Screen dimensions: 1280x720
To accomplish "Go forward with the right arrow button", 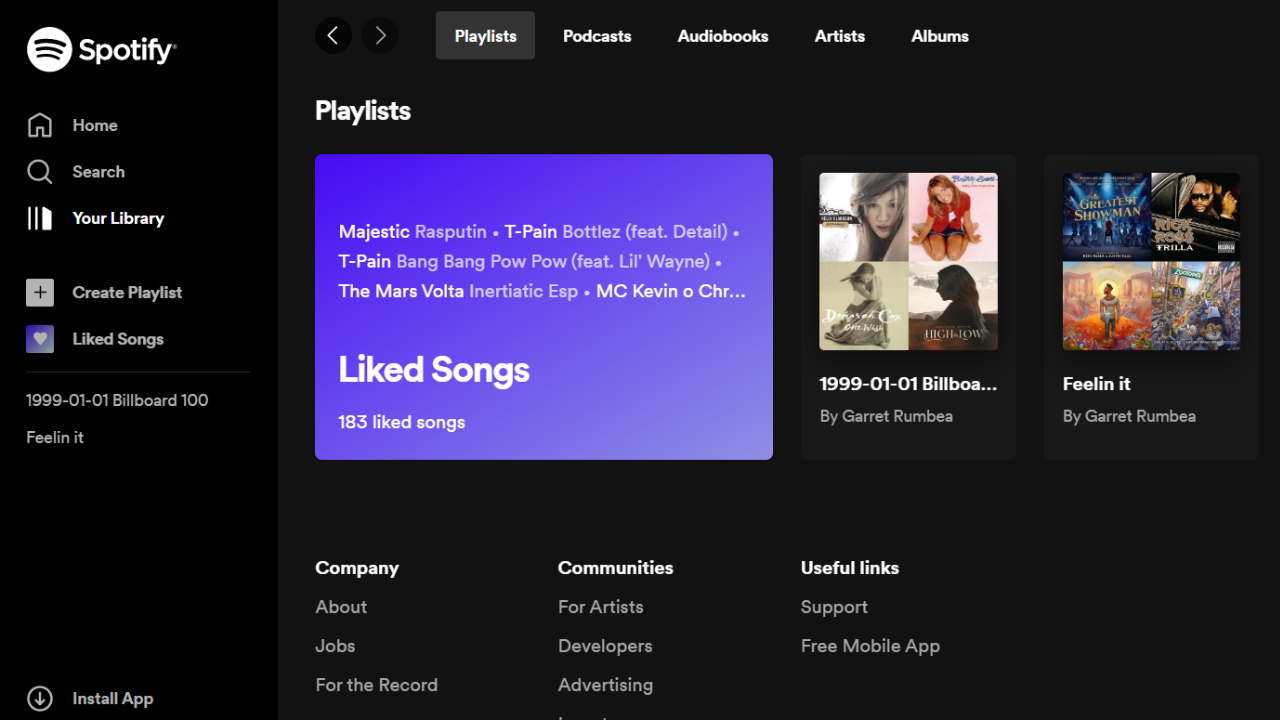I will (x=380, y=36).
